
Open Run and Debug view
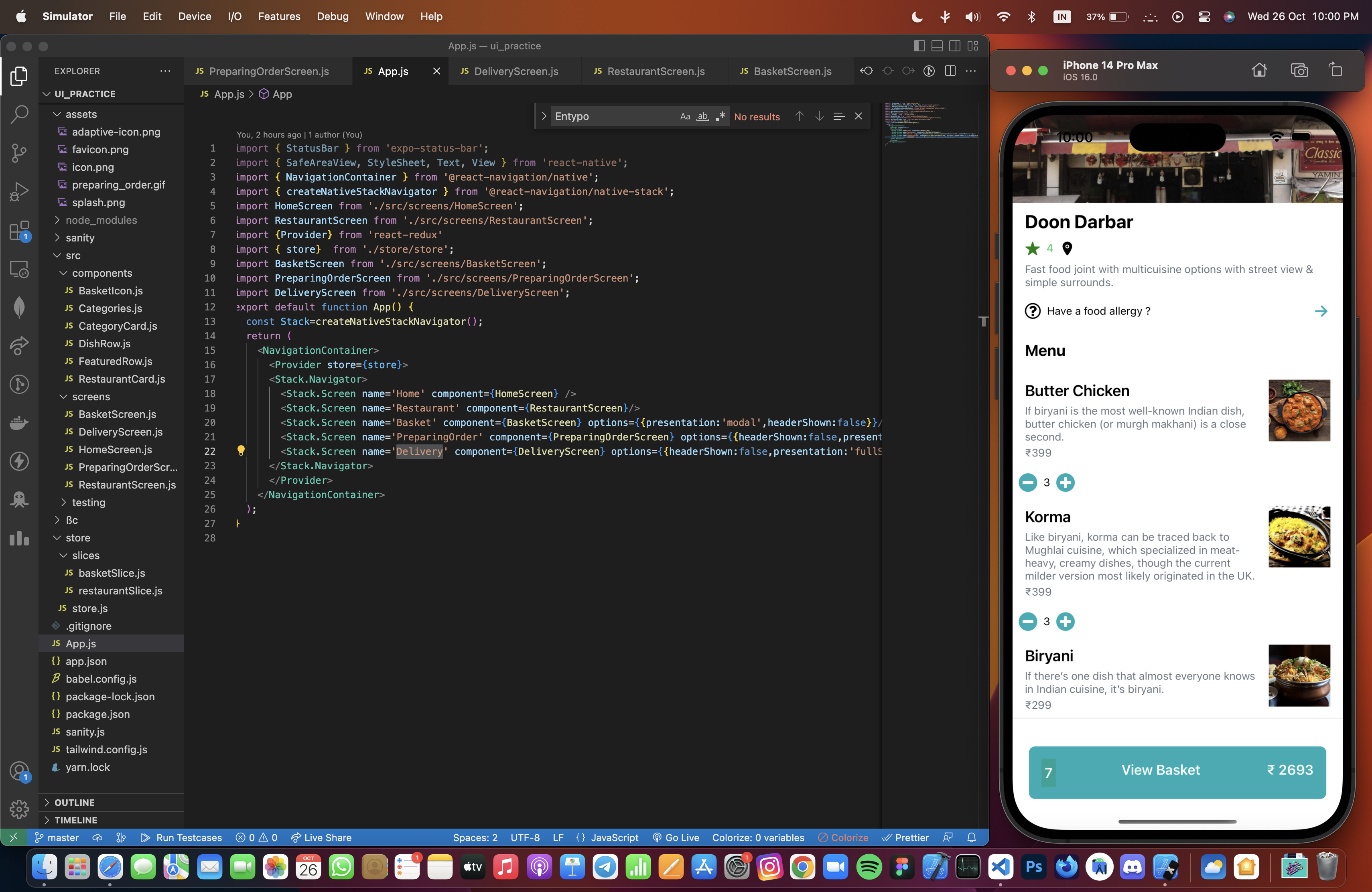pyautogui.click(x=19, y=191)
